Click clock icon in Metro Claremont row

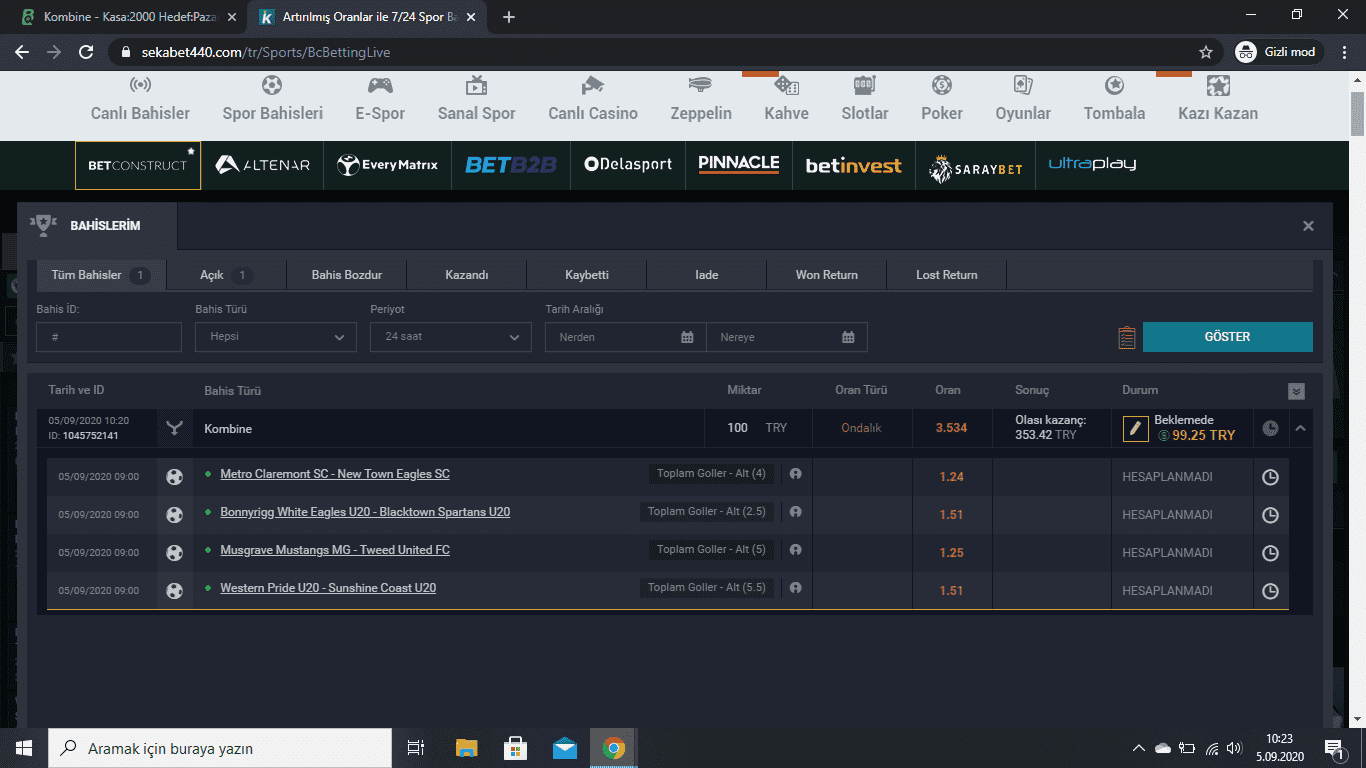(x=1270, y=477)
